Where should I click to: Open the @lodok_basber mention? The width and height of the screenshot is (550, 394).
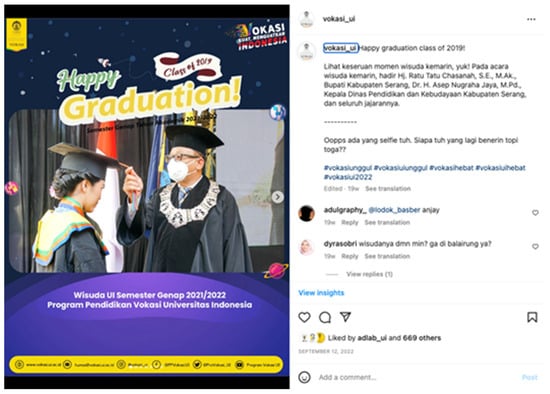pyautogui.click(x=394, y=210)
